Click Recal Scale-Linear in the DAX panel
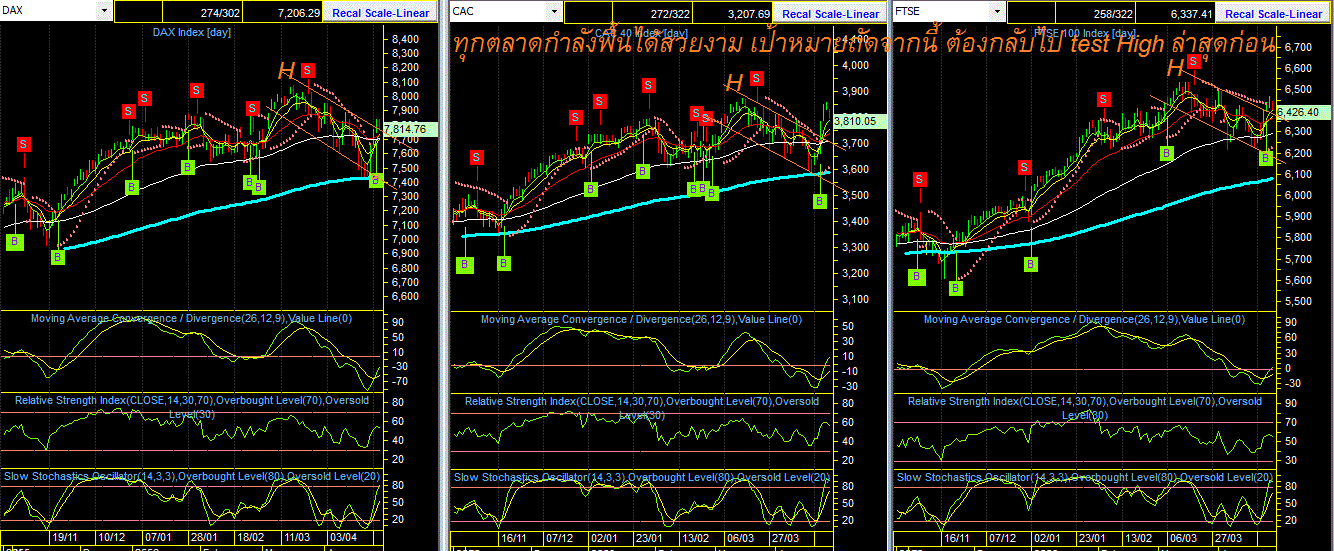Screen dimensions: 1334x551 pos(380,13)
